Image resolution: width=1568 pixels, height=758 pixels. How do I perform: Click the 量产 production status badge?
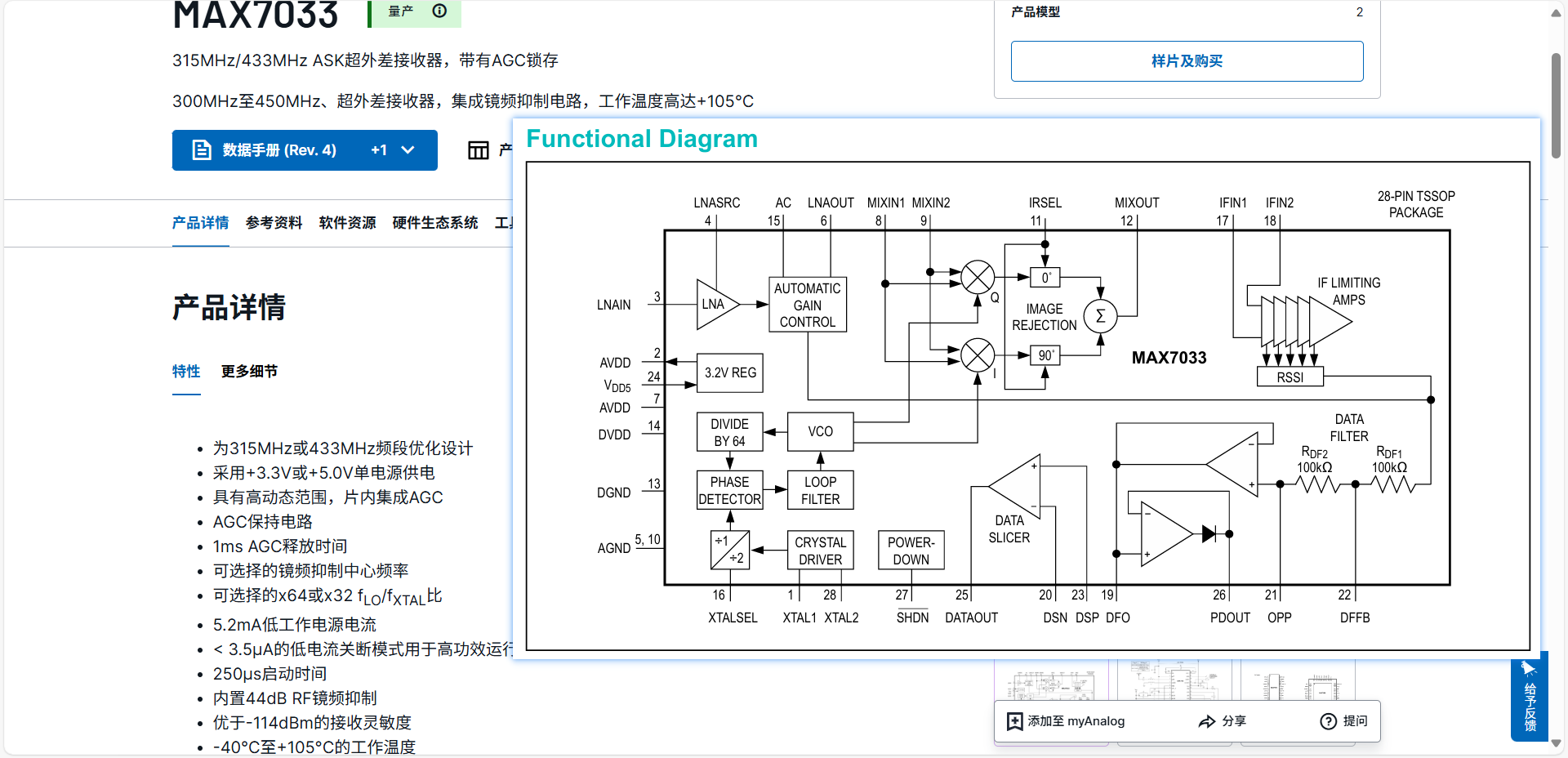(x=414, y=11)
